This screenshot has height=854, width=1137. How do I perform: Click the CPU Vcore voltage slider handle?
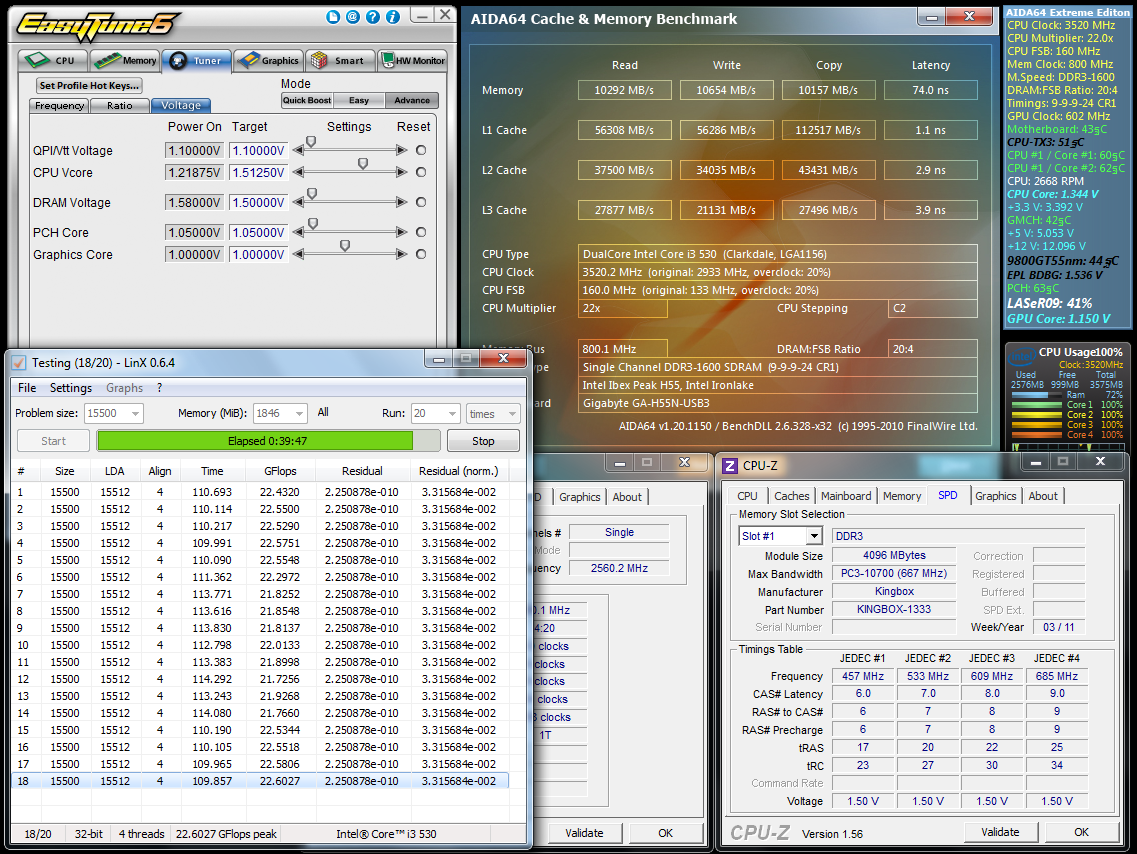[363, 164]
